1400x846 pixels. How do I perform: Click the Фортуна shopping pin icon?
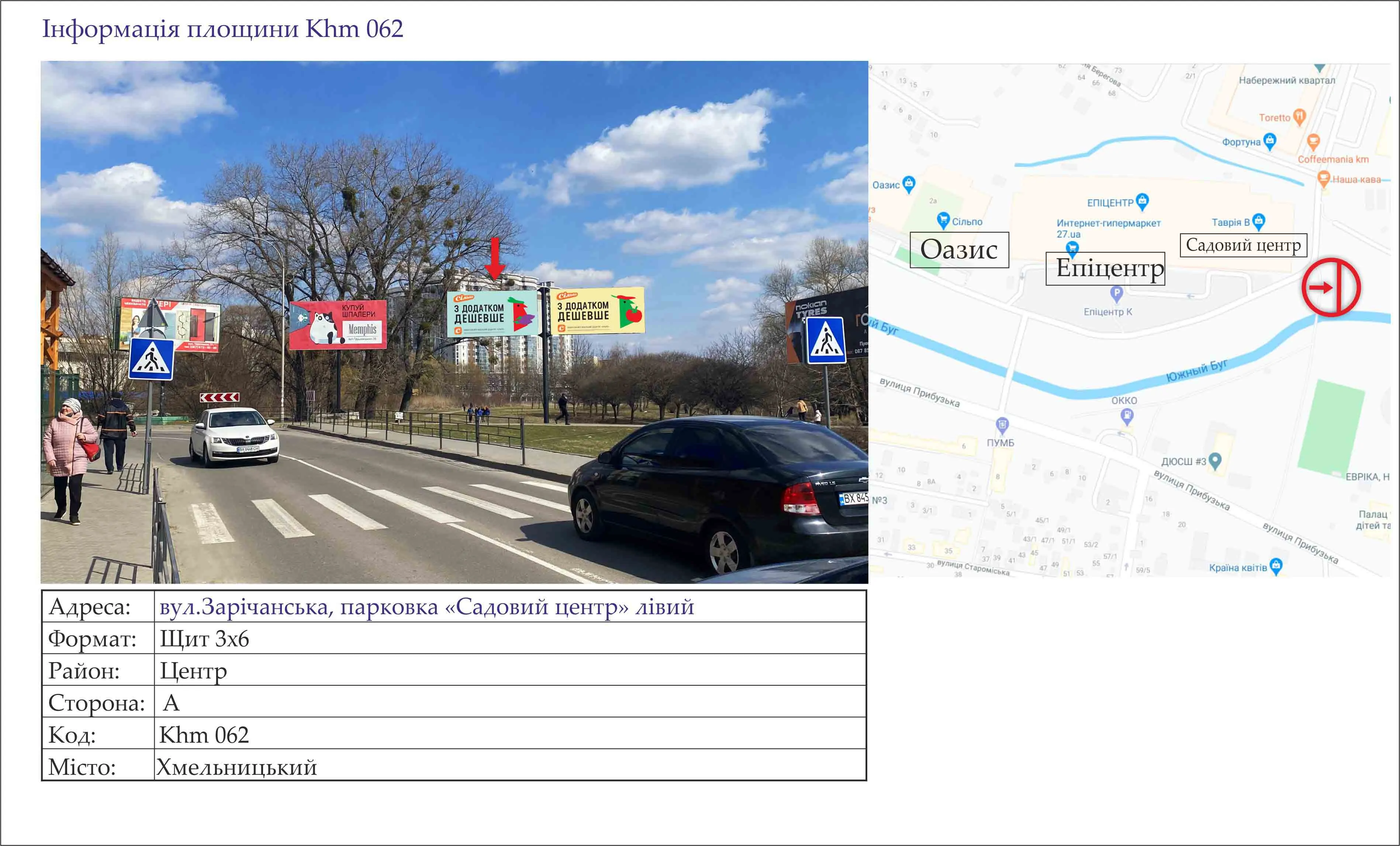1270,140
